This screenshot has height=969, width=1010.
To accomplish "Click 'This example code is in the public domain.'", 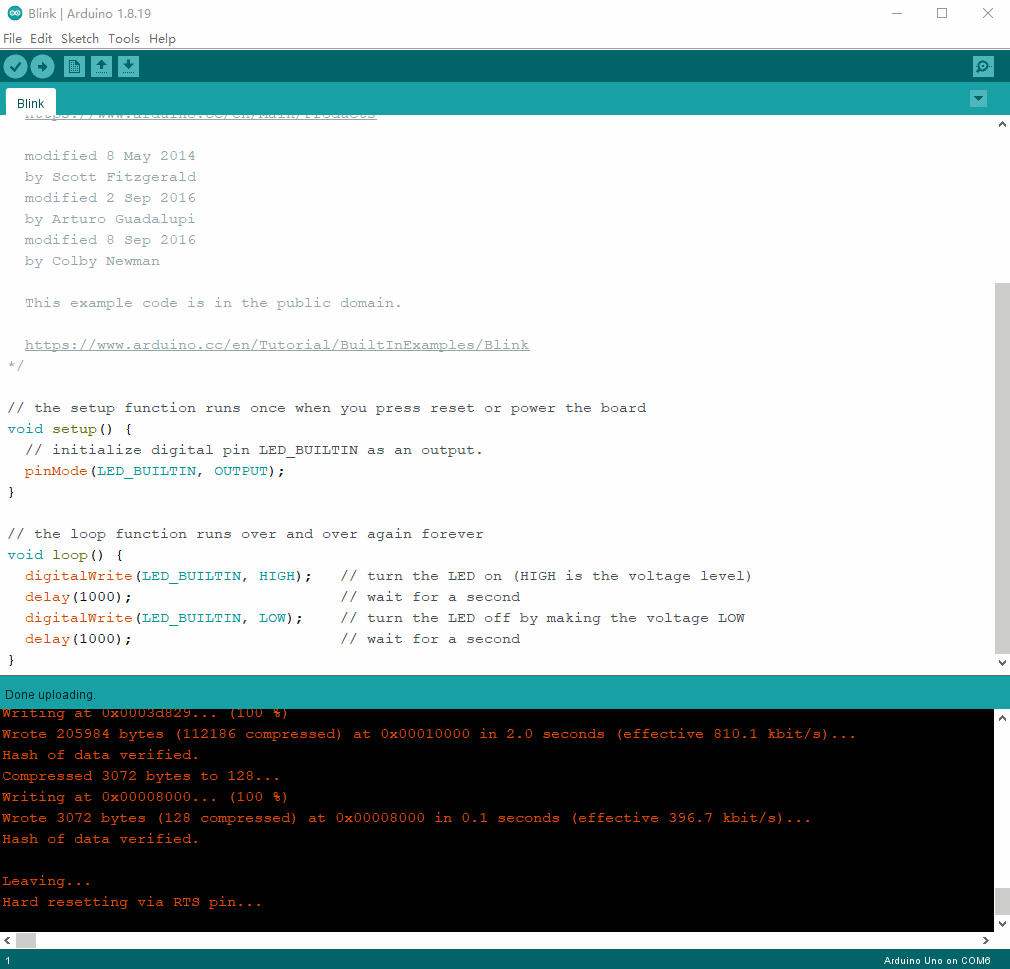I will pos(213,303).
